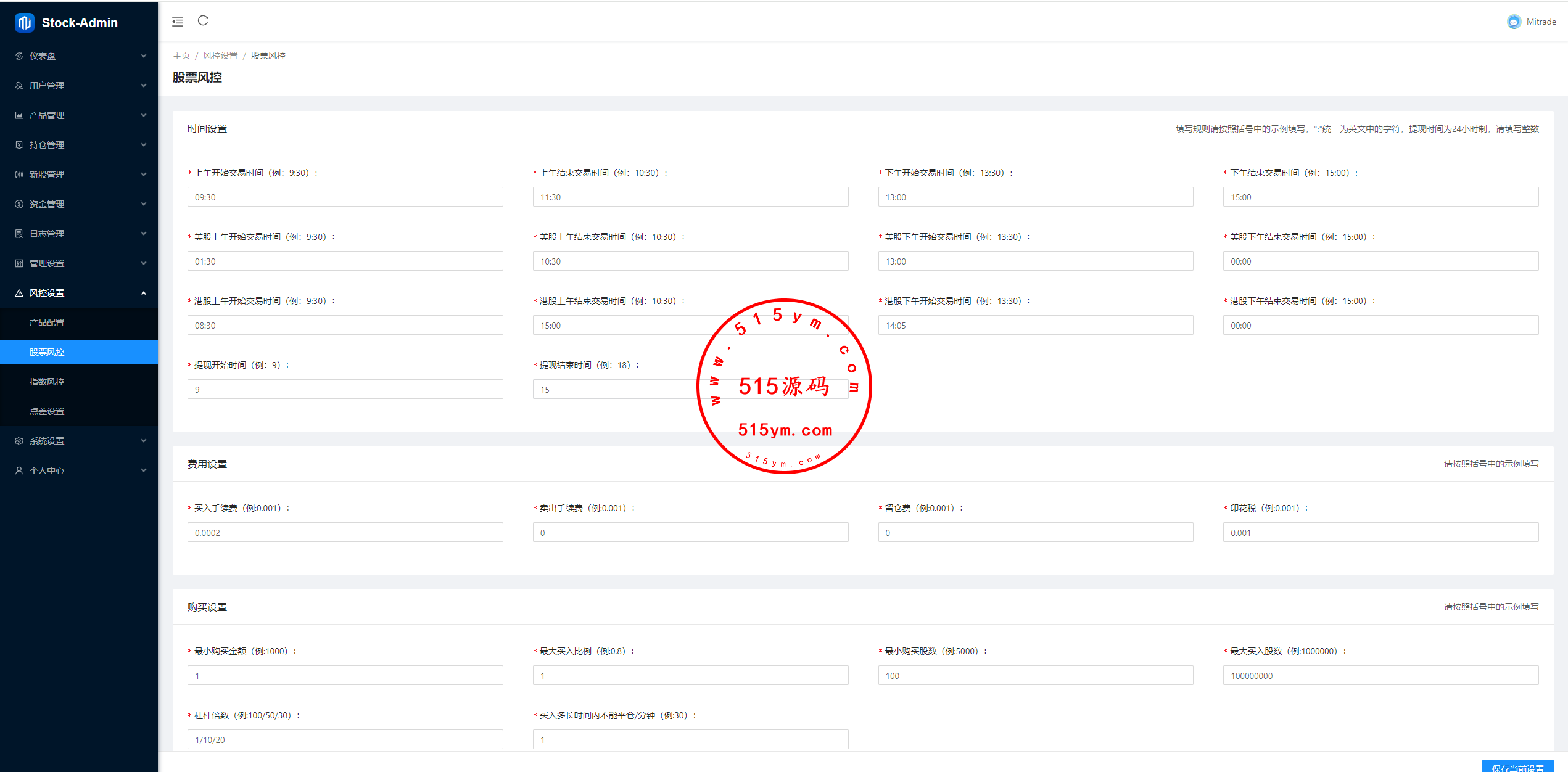1568x772 pixels.
Task: Select the 点差设置 submenu item
Action: tap(47, 411)
